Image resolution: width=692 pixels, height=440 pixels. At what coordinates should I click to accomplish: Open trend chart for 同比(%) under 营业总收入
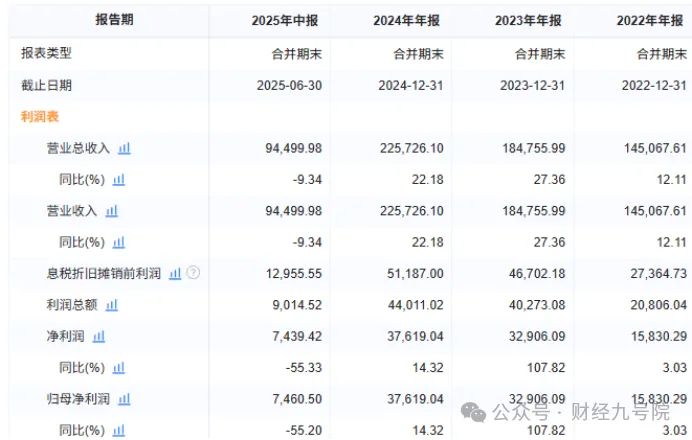118,179
